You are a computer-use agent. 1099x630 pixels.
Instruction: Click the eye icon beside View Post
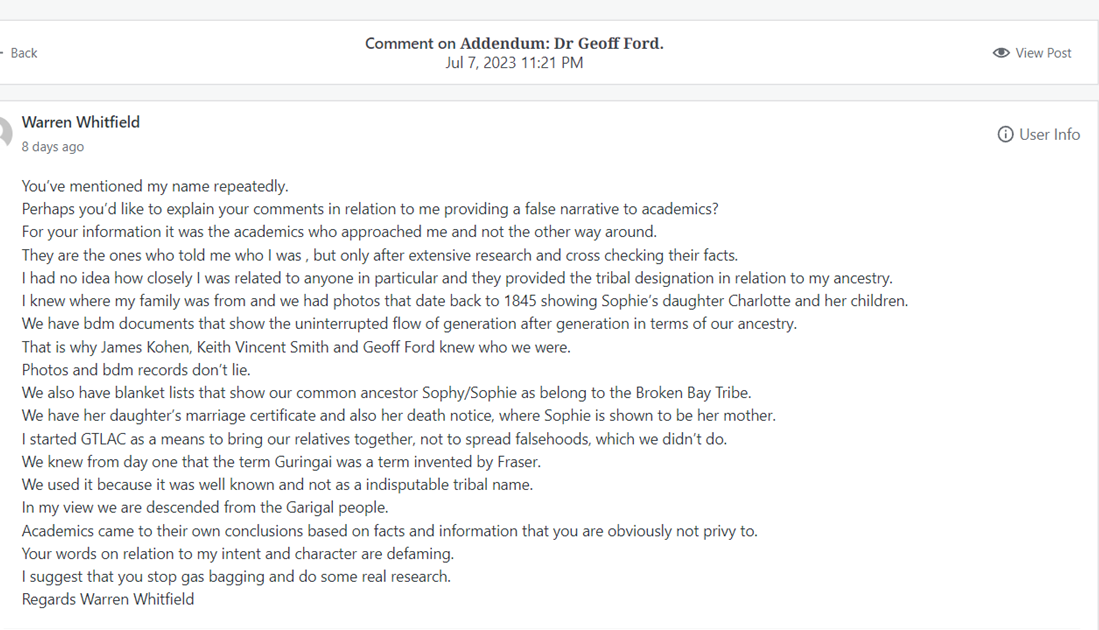pyautogui.click(x=1000, y=53)
